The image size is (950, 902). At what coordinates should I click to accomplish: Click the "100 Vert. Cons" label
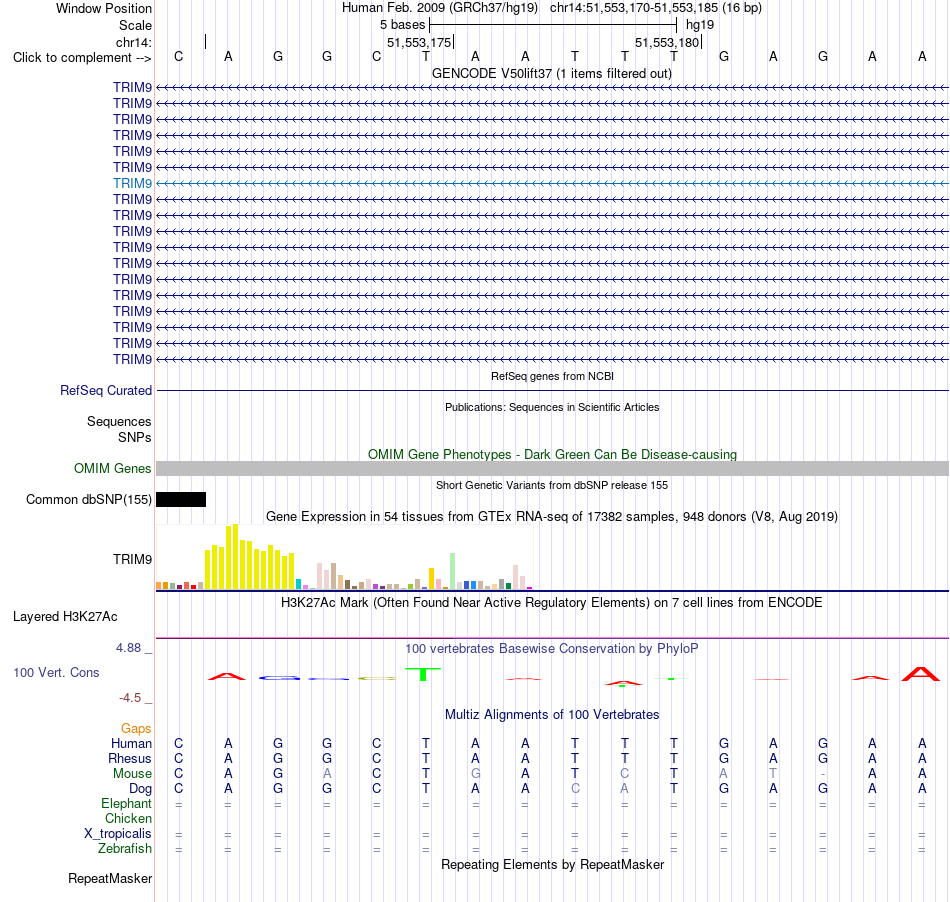tap(56, 672)
